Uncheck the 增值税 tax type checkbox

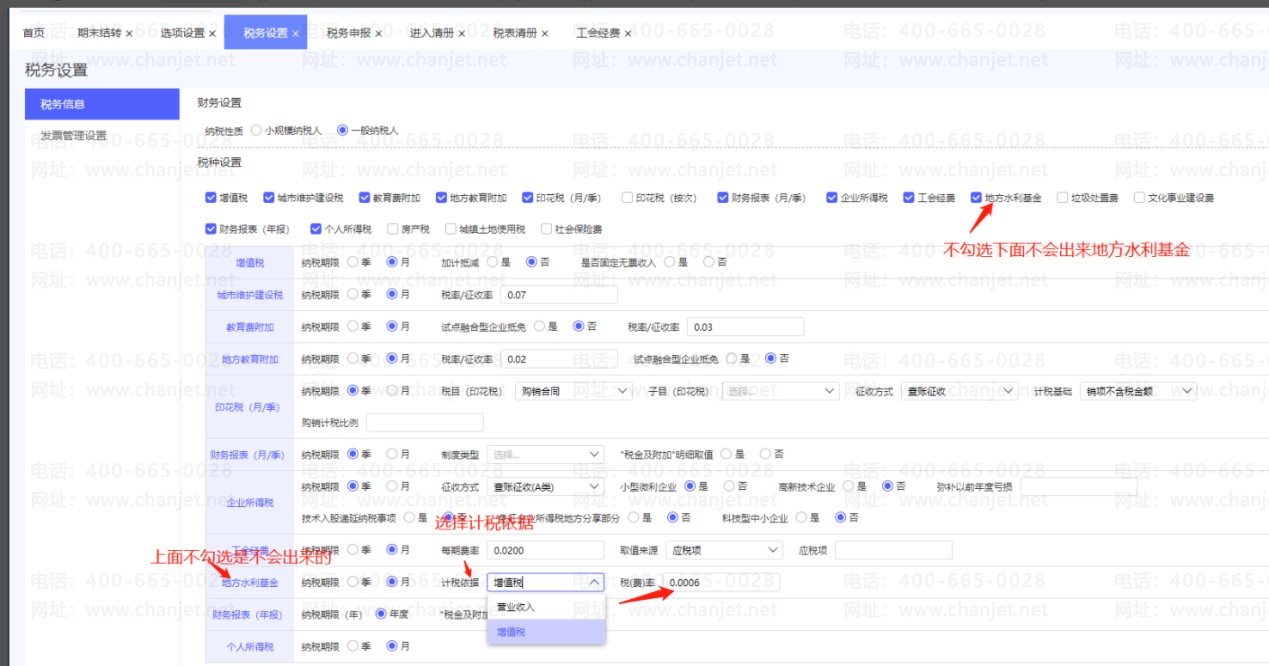210,198
